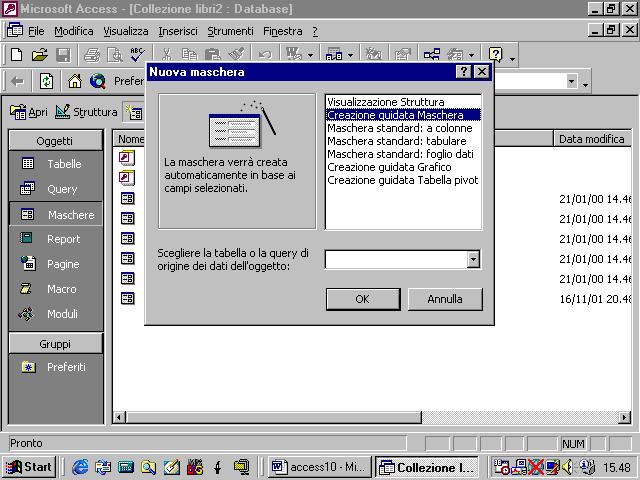
Task: Click the volume speaker tray icon
Action: [567, 467]
